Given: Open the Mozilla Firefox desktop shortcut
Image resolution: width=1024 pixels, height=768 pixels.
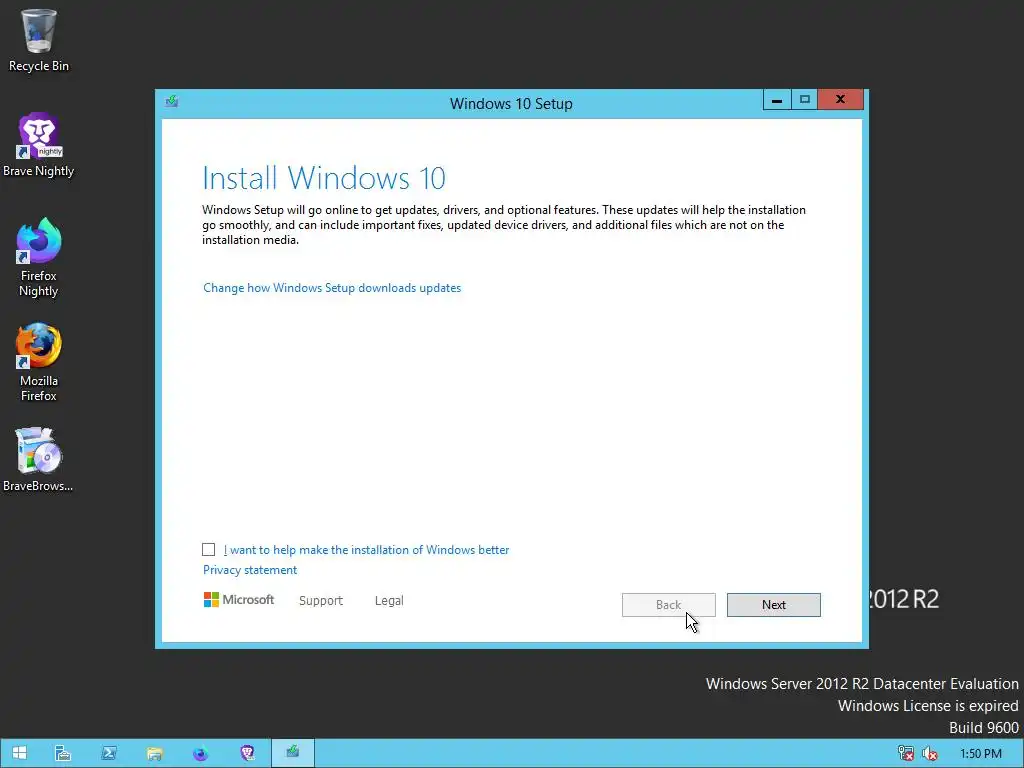Looking at the screenshot, I should (x=39, y=362).
